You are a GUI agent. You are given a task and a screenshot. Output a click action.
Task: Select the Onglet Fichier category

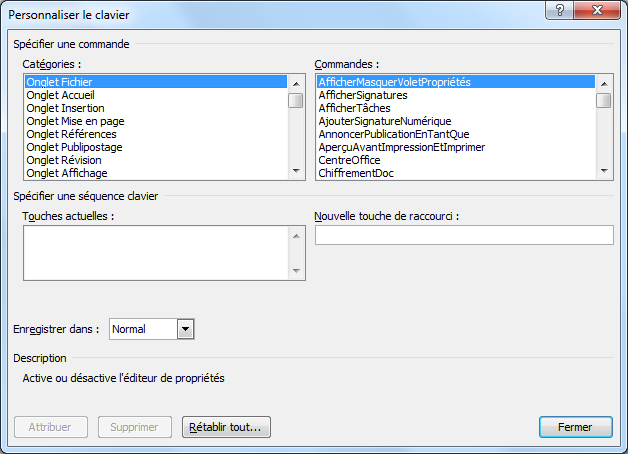156,82
